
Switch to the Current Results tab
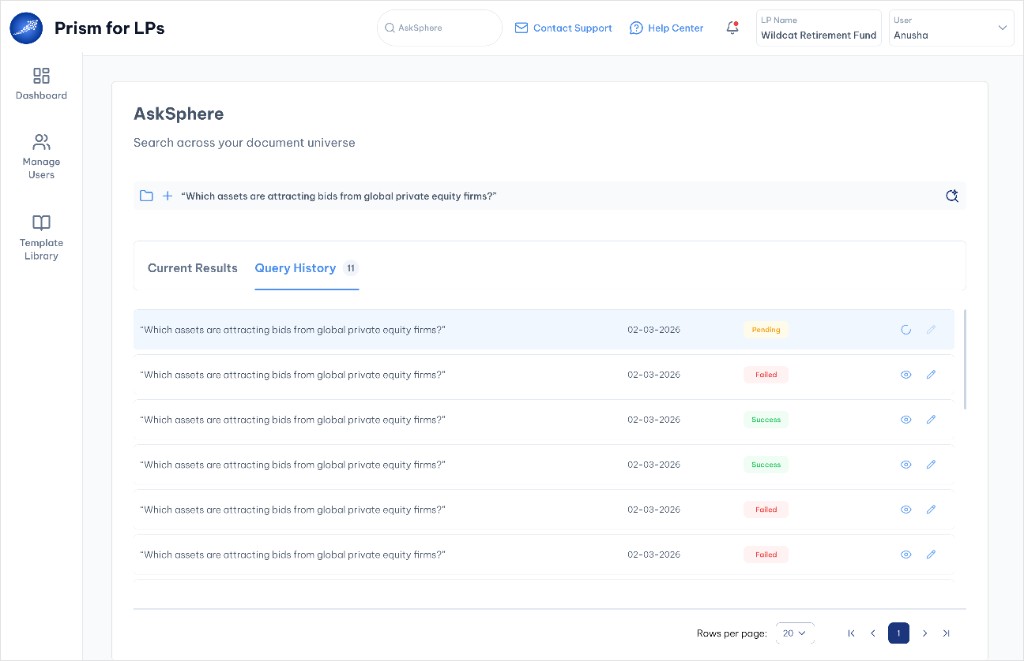pyautogui.click(x=193, y=268)
